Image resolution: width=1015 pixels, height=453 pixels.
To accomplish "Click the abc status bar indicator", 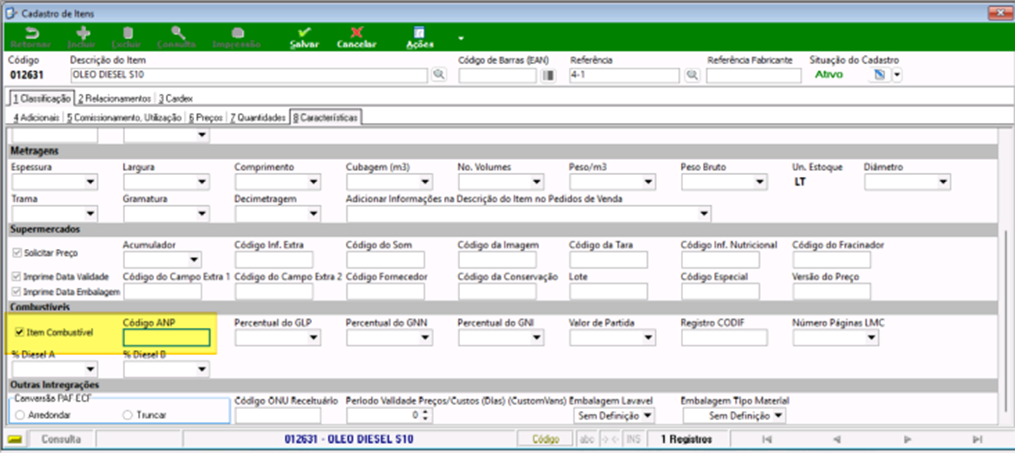I will click(x=587, y=439).
